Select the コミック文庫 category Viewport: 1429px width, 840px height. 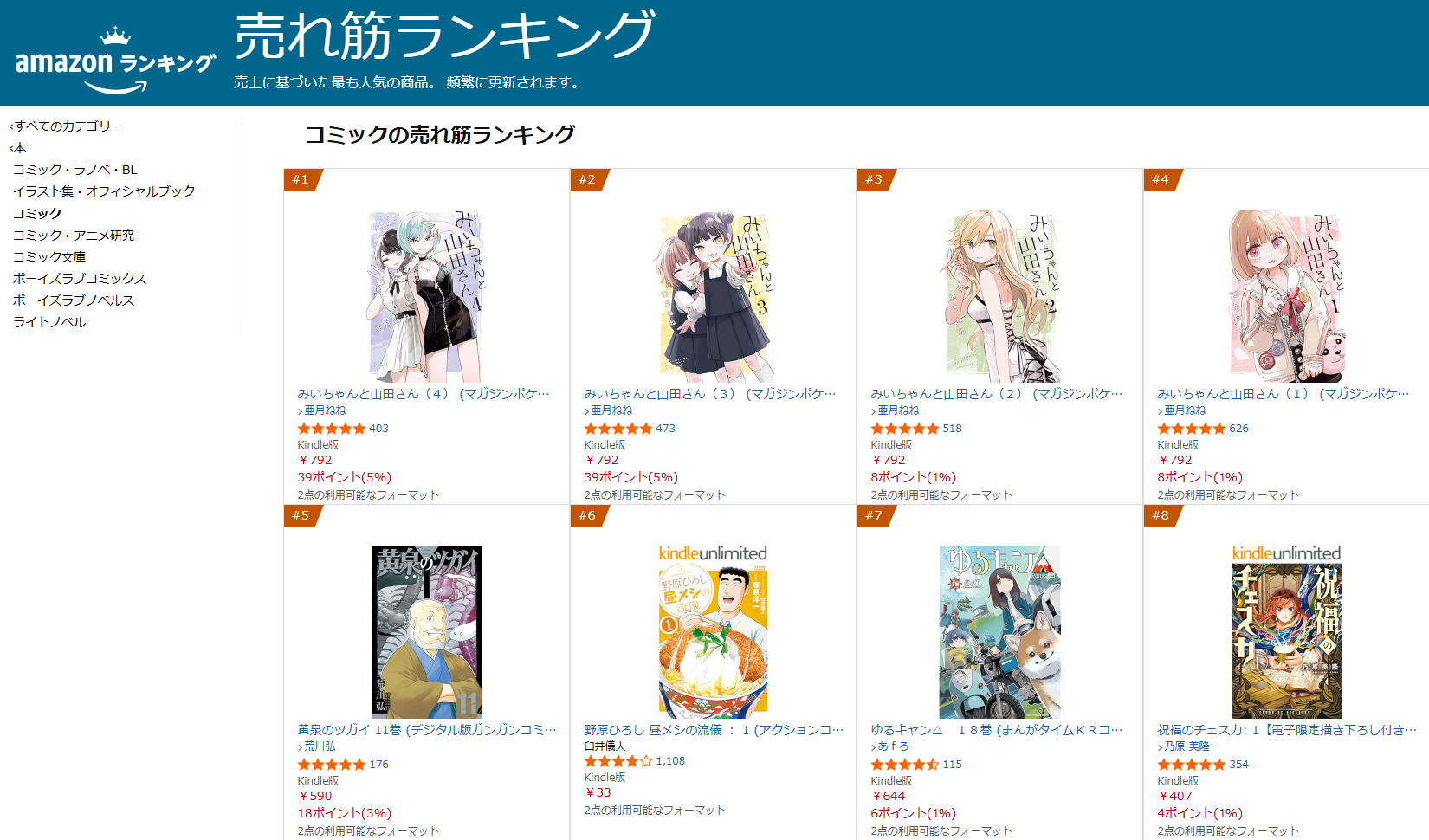click(x=49, y=257)
